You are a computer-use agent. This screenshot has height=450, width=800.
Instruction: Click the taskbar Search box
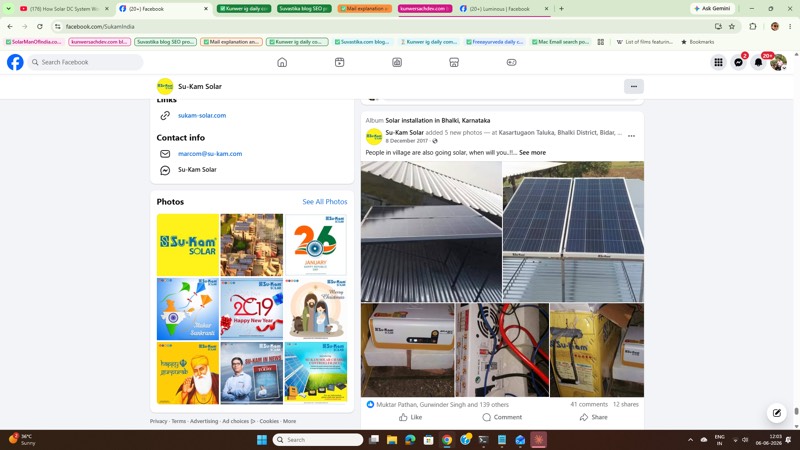click(x=318, y=440)
